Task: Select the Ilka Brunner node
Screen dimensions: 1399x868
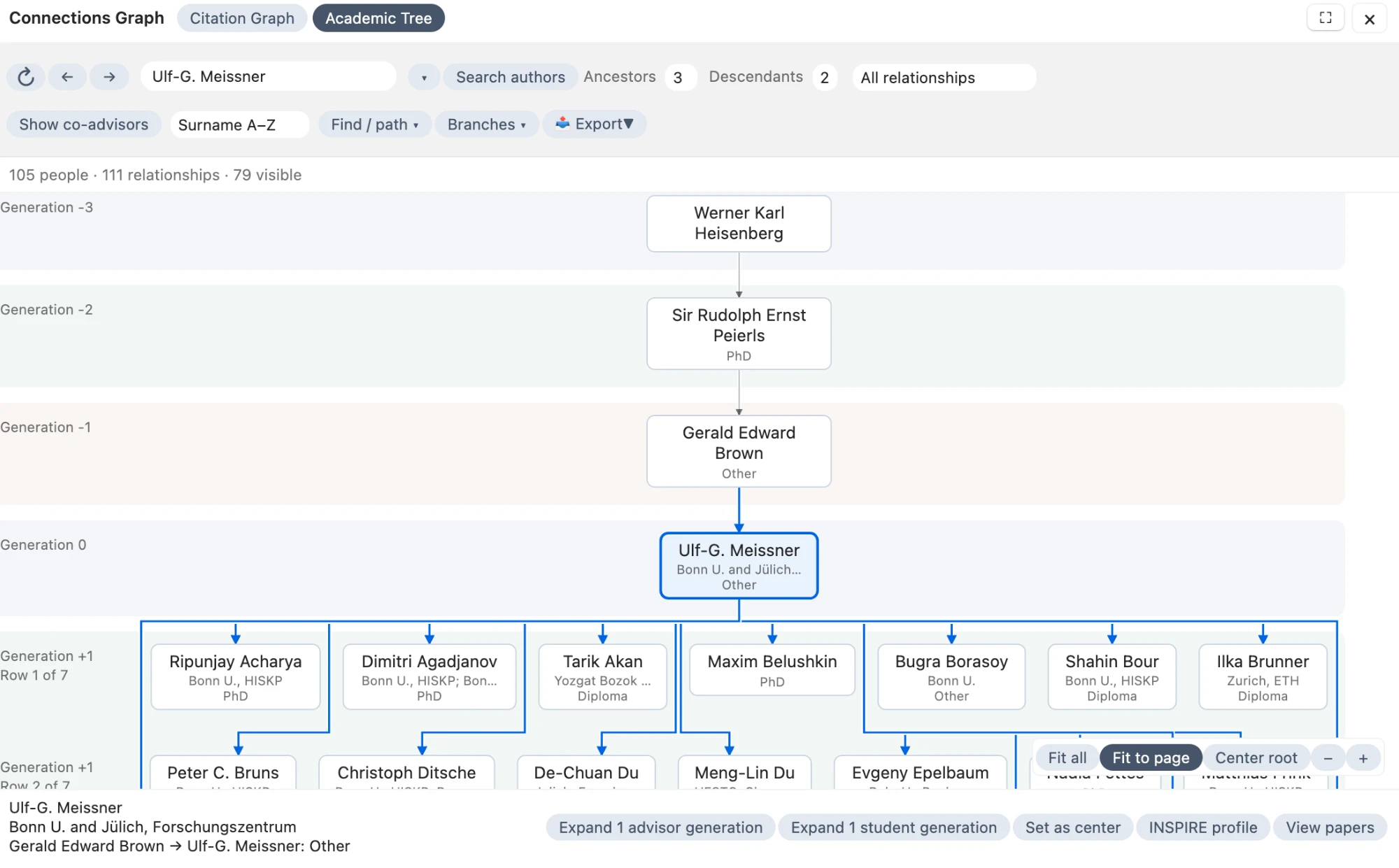Action: (1263, 676)
